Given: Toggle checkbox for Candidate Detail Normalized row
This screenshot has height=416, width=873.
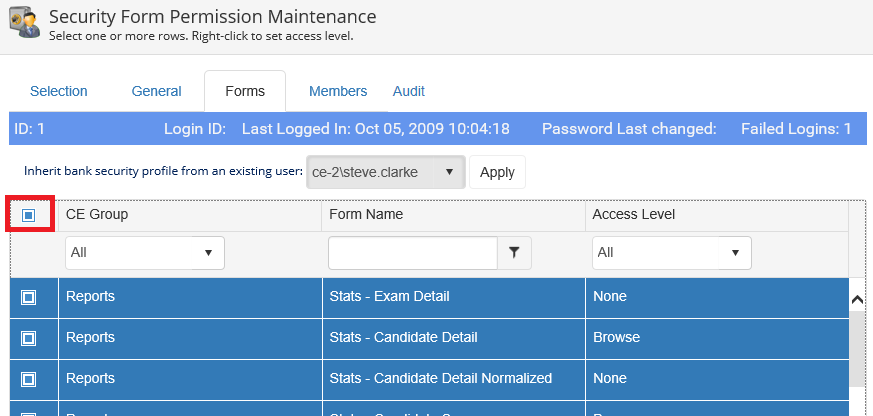Looking at the screenshot, I should coord(29,379).
